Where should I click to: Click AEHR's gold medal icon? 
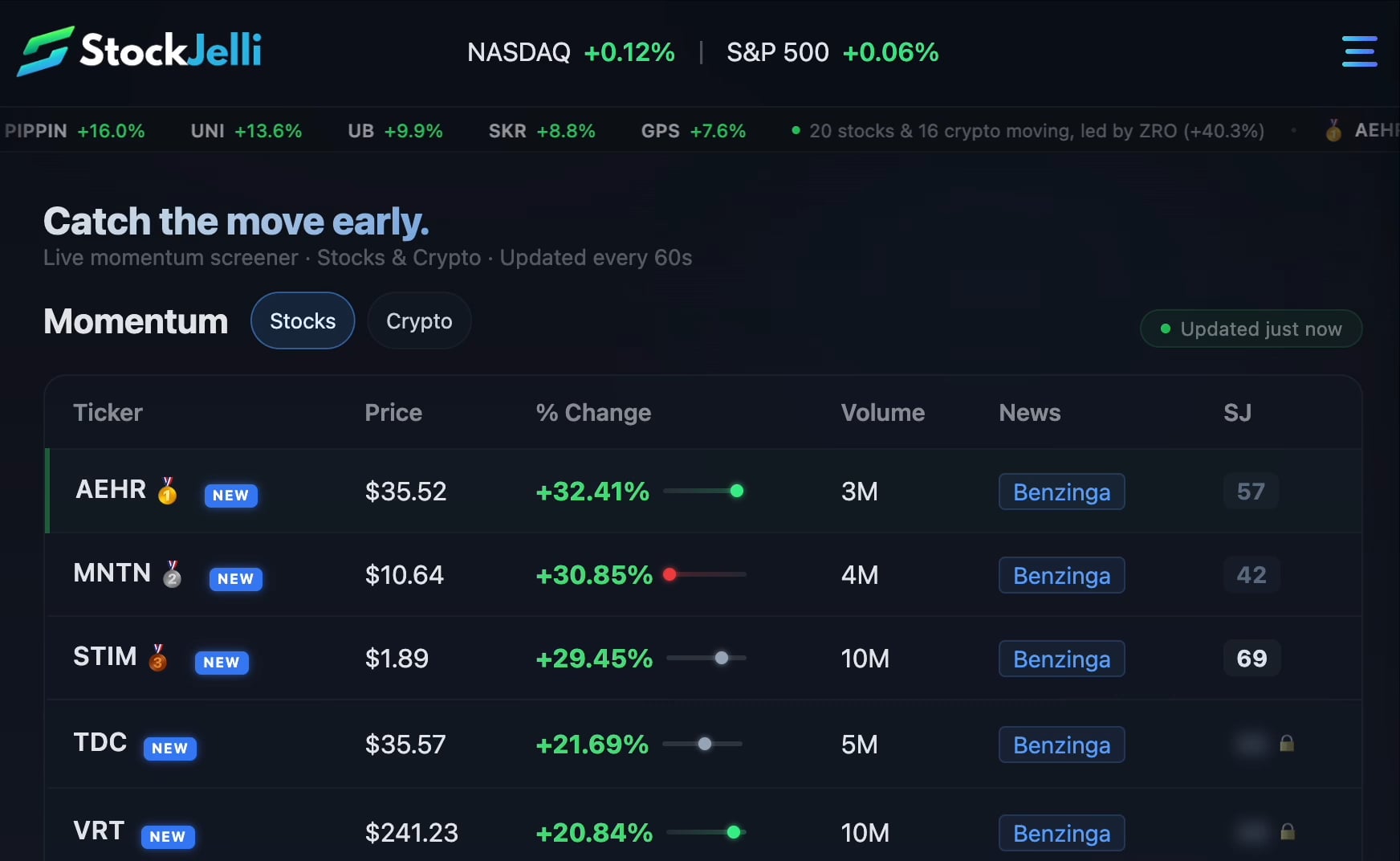(167, 491)
